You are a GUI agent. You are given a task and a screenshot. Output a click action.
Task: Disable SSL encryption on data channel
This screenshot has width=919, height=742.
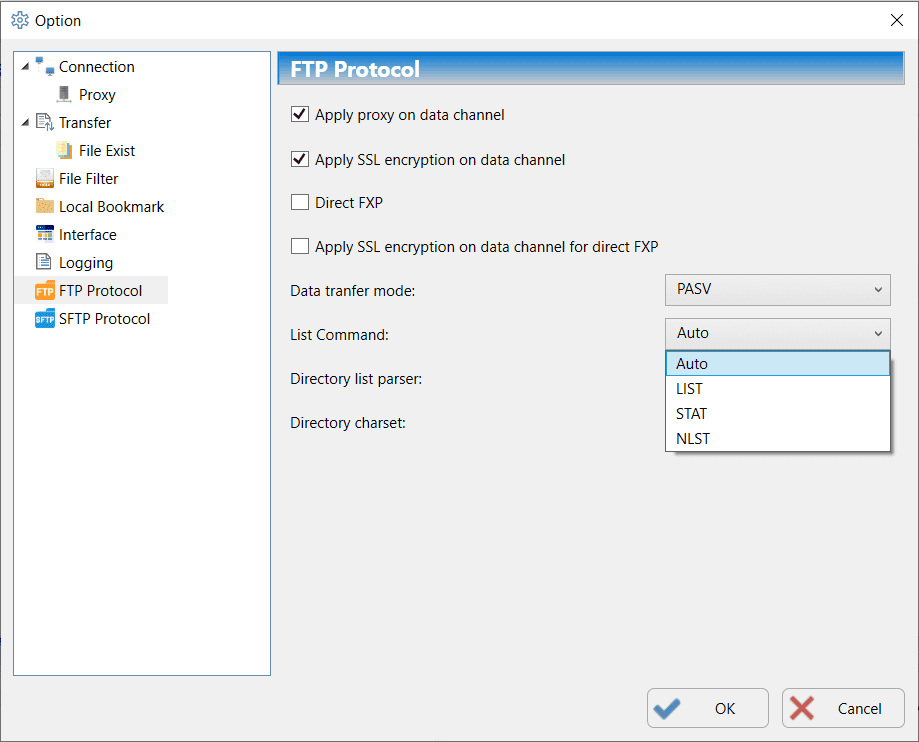pos(300,159)
